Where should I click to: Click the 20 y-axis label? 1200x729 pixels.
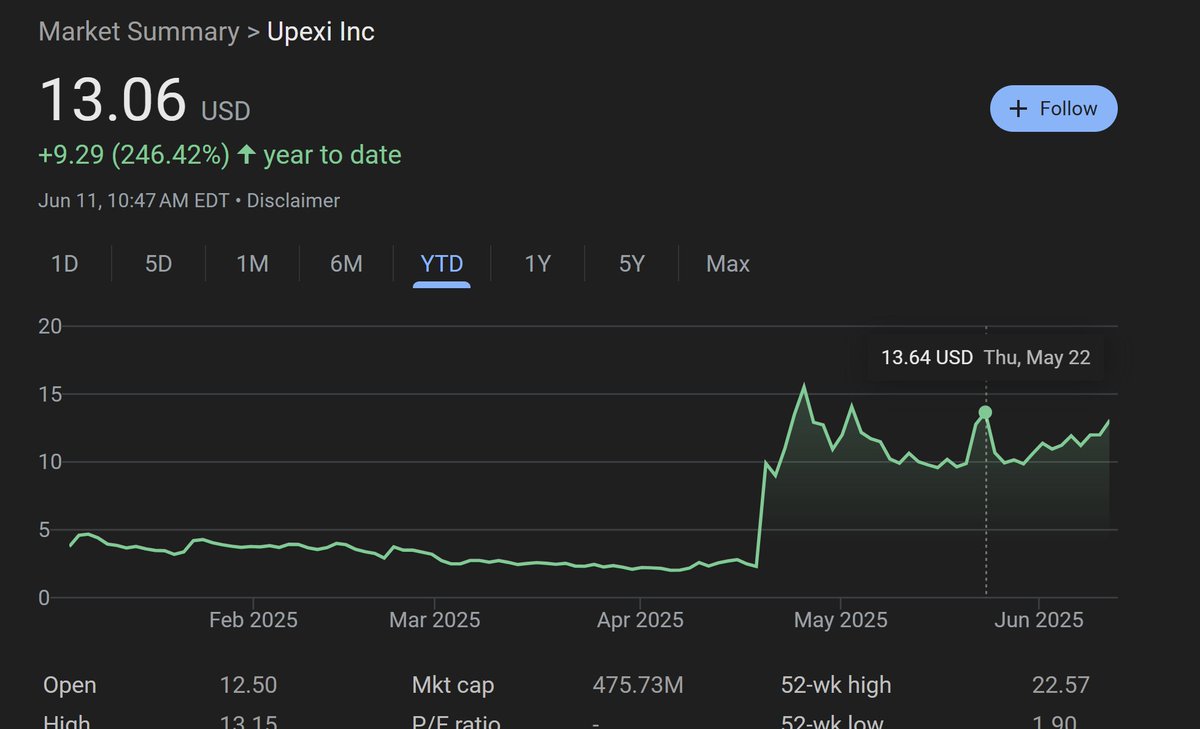(50, 326)
